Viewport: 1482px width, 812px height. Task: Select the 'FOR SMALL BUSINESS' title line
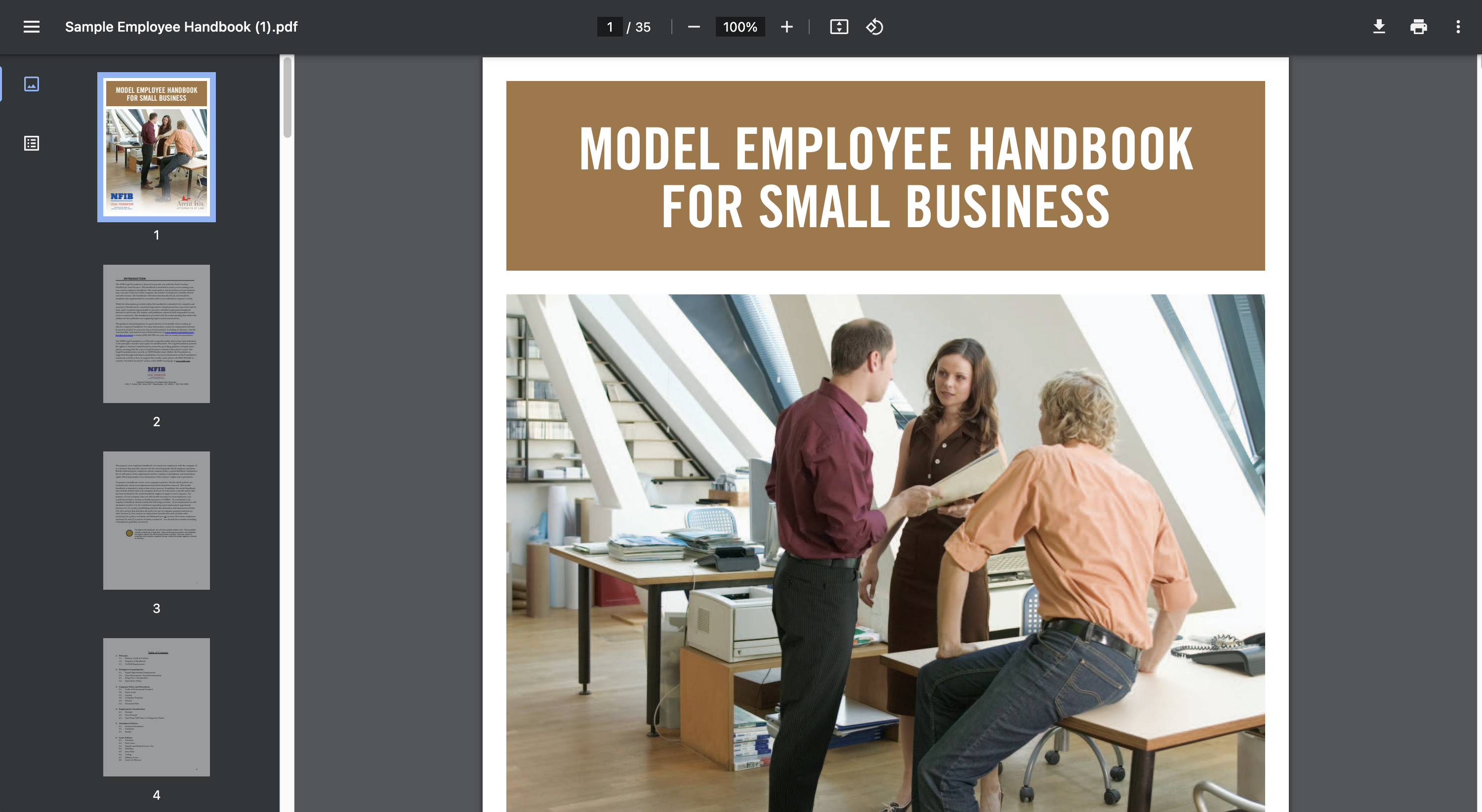click(x=886, y=206)
